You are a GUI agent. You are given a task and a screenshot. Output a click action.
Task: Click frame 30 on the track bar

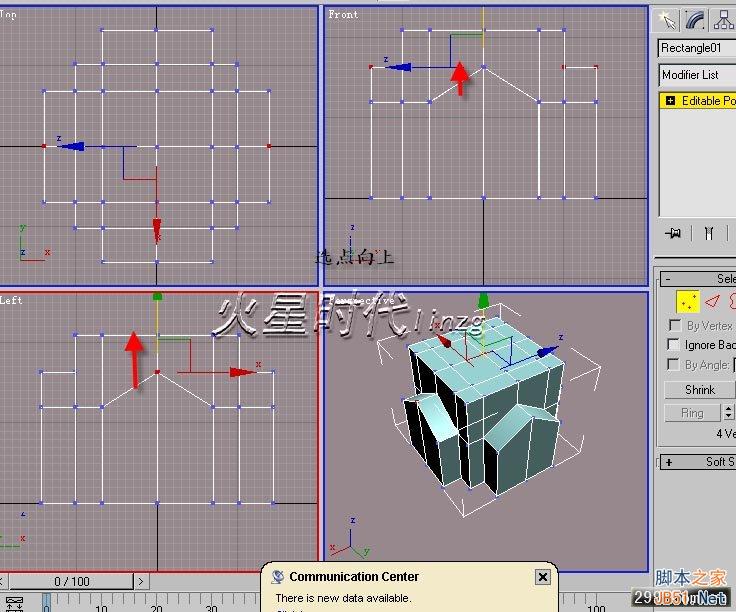[x=212, y=607]
